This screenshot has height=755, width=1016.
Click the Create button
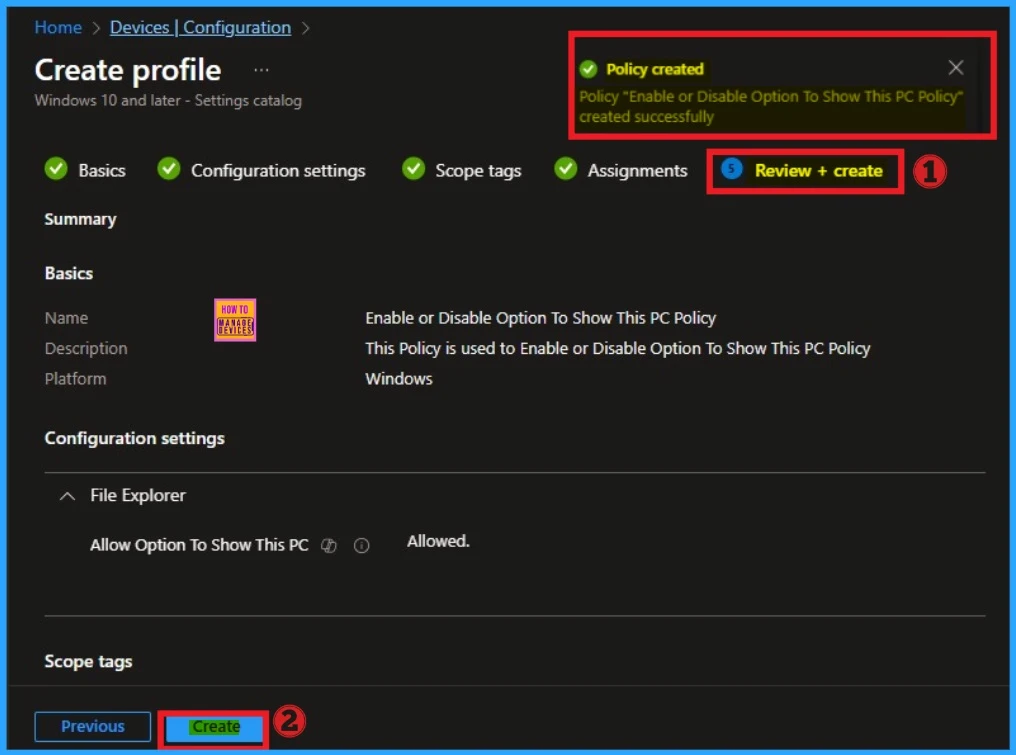coord(215,727)
